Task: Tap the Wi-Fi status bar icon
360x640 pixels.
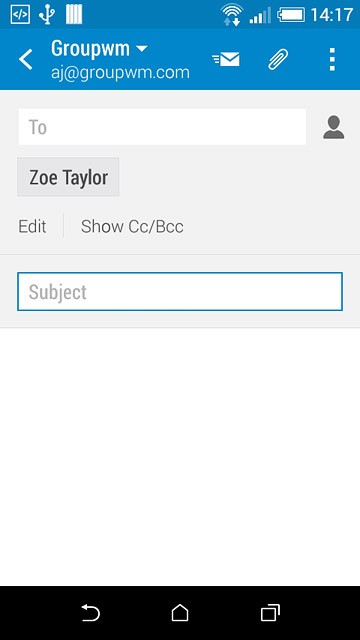Action: [x=232, y=15]
